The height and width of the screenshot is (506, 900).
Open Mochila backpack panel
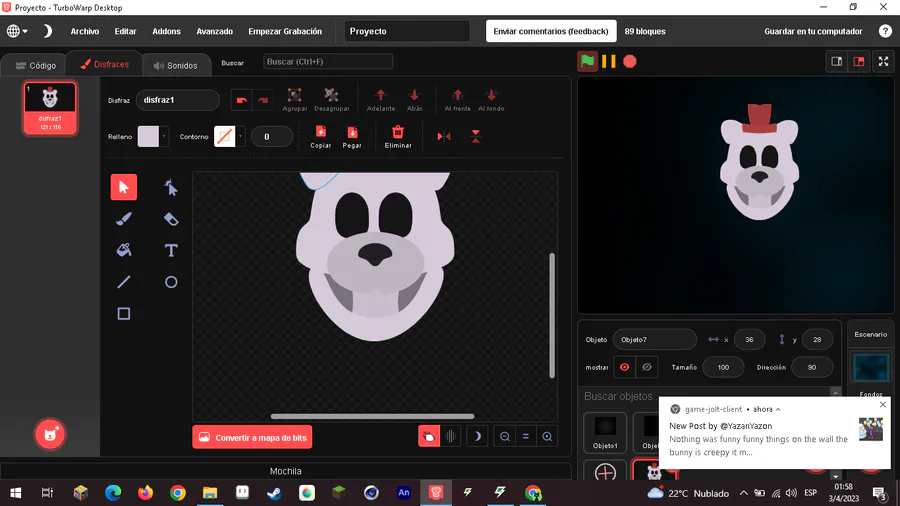coord(285,471)
